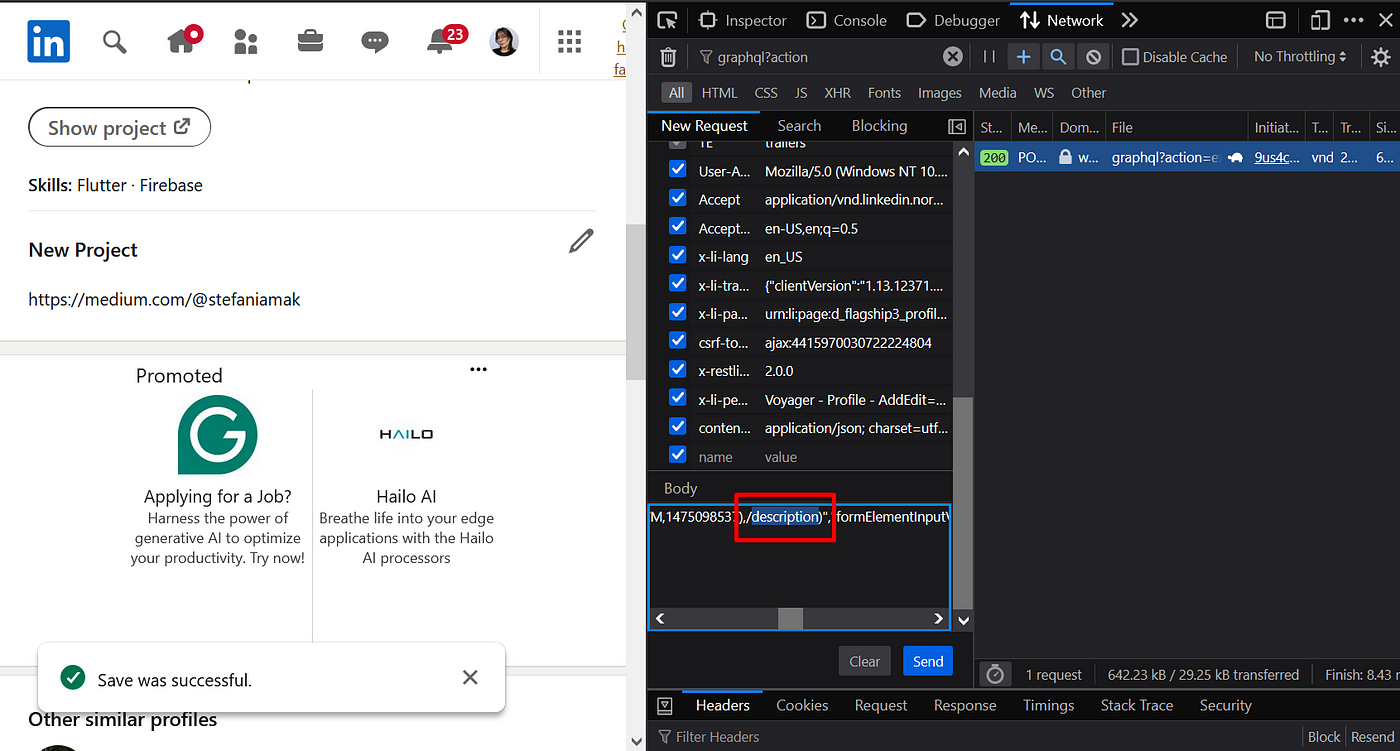The image size is (1400, 751).
Task: Switch to the Debugger tab
Action: pyautogui.click(x=953, y=20)
